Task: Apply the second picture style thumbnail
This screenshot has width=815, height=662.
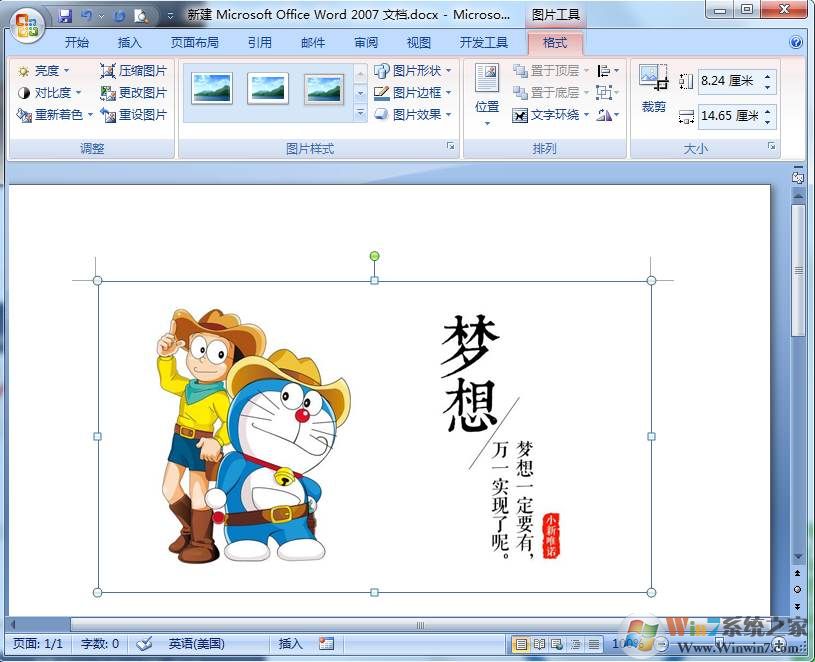Action: pos(268,88)
